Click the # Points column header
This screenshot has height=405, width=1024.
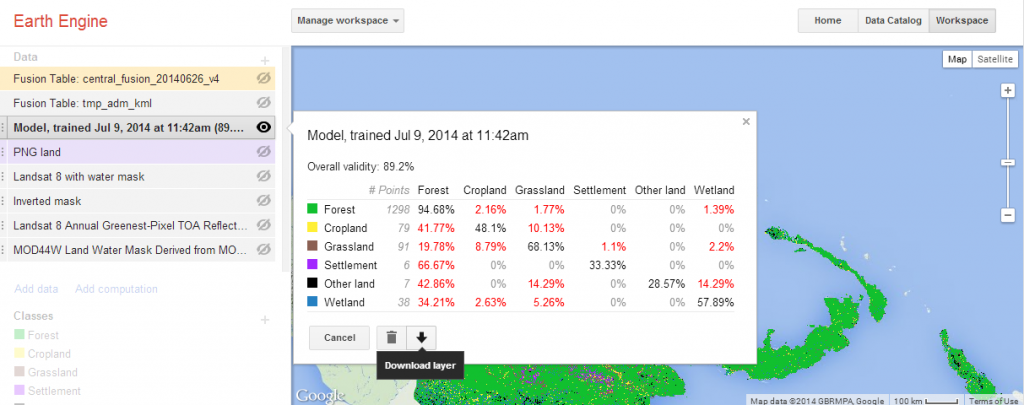(389, 190)
